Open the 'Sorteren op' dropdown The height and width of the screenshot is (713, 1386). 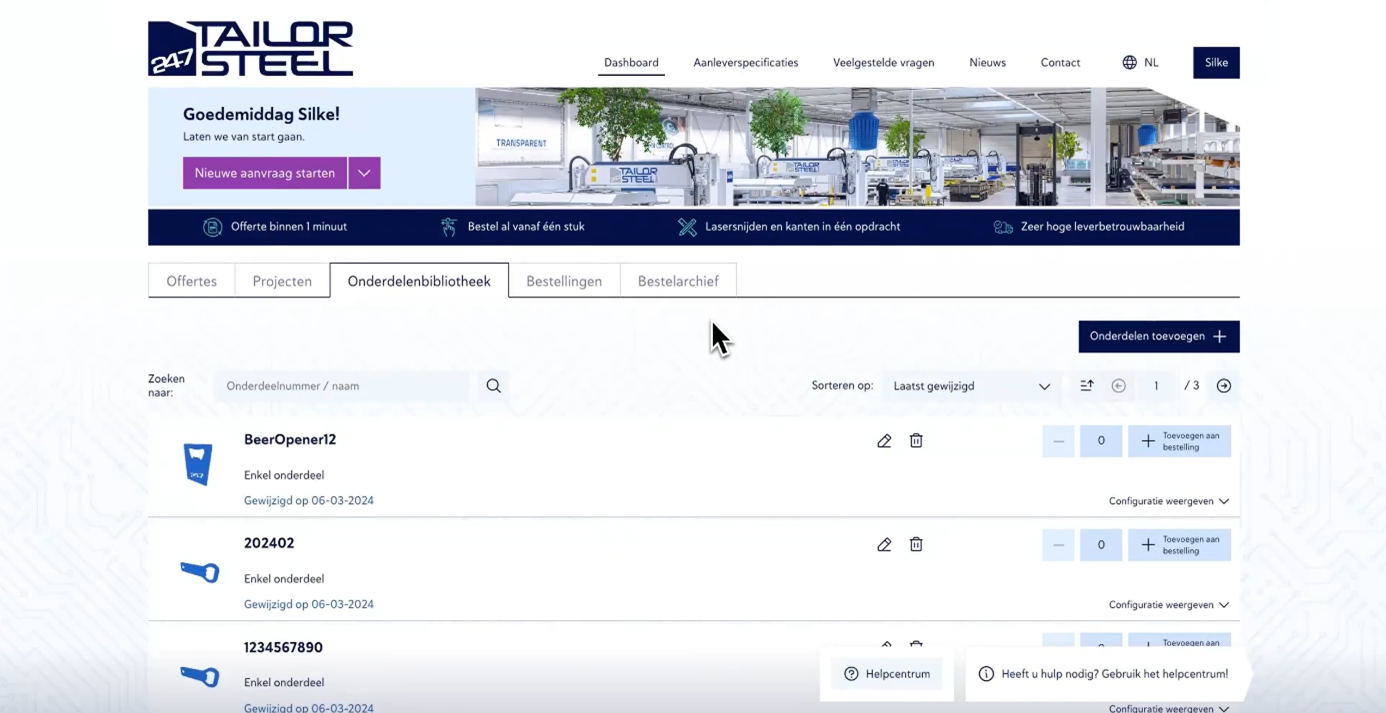(x=970, y=386)
